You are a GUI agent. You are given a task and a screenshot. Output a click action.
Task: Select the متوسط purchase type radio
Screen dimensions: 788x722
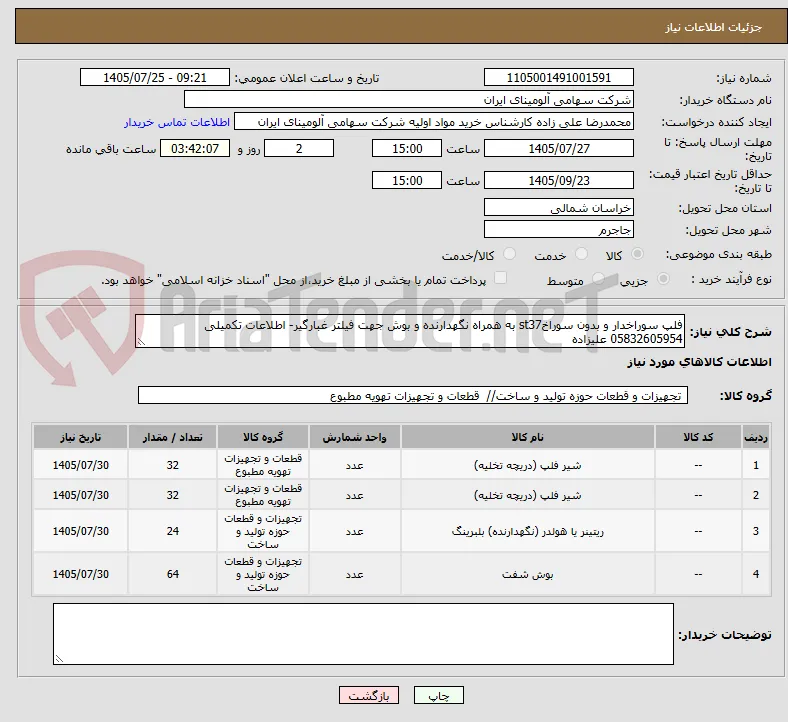tap(598, 279)
